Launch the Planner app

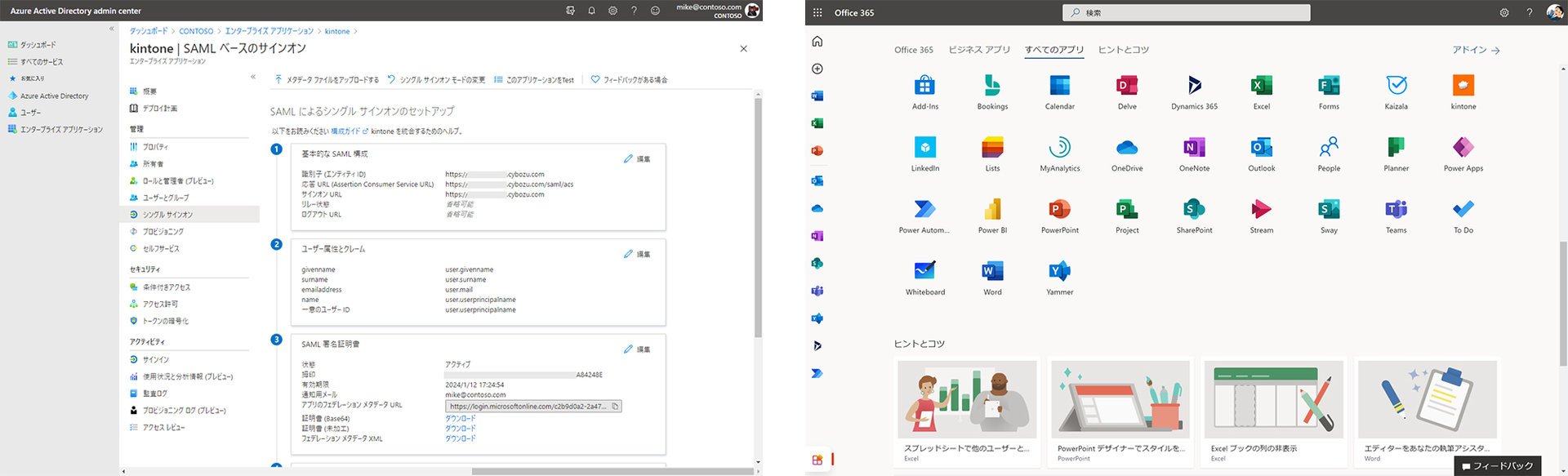(1396, 153)
